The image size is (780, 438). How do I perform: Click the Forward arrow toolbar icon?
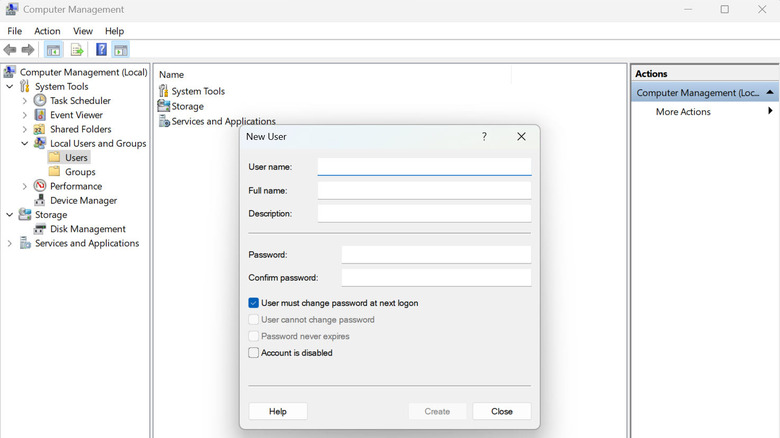tap(28, 50)
